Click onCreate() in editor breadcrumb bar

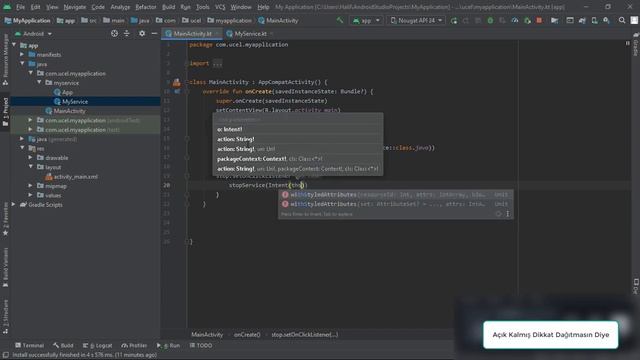(x=247, y=335)
